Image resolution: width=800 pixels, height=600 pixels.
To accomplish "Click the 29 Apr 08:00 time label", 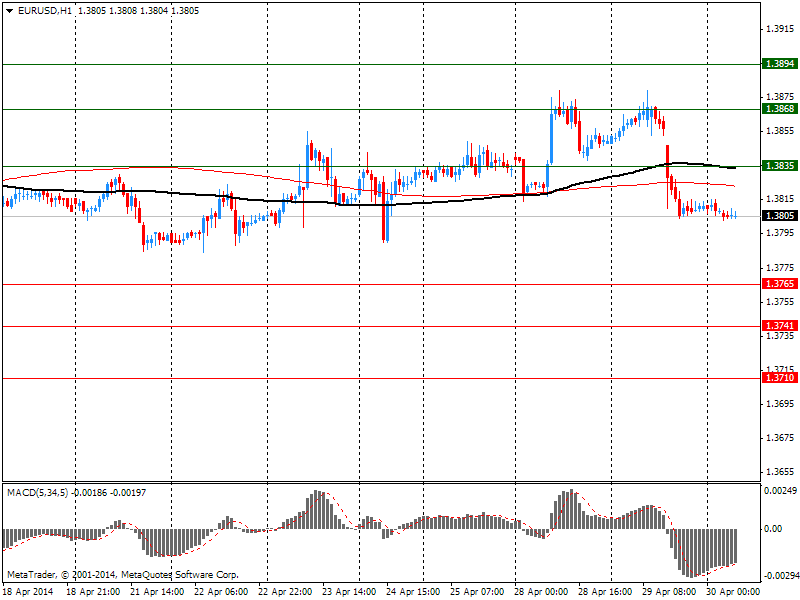I will (x=669, y=592).
